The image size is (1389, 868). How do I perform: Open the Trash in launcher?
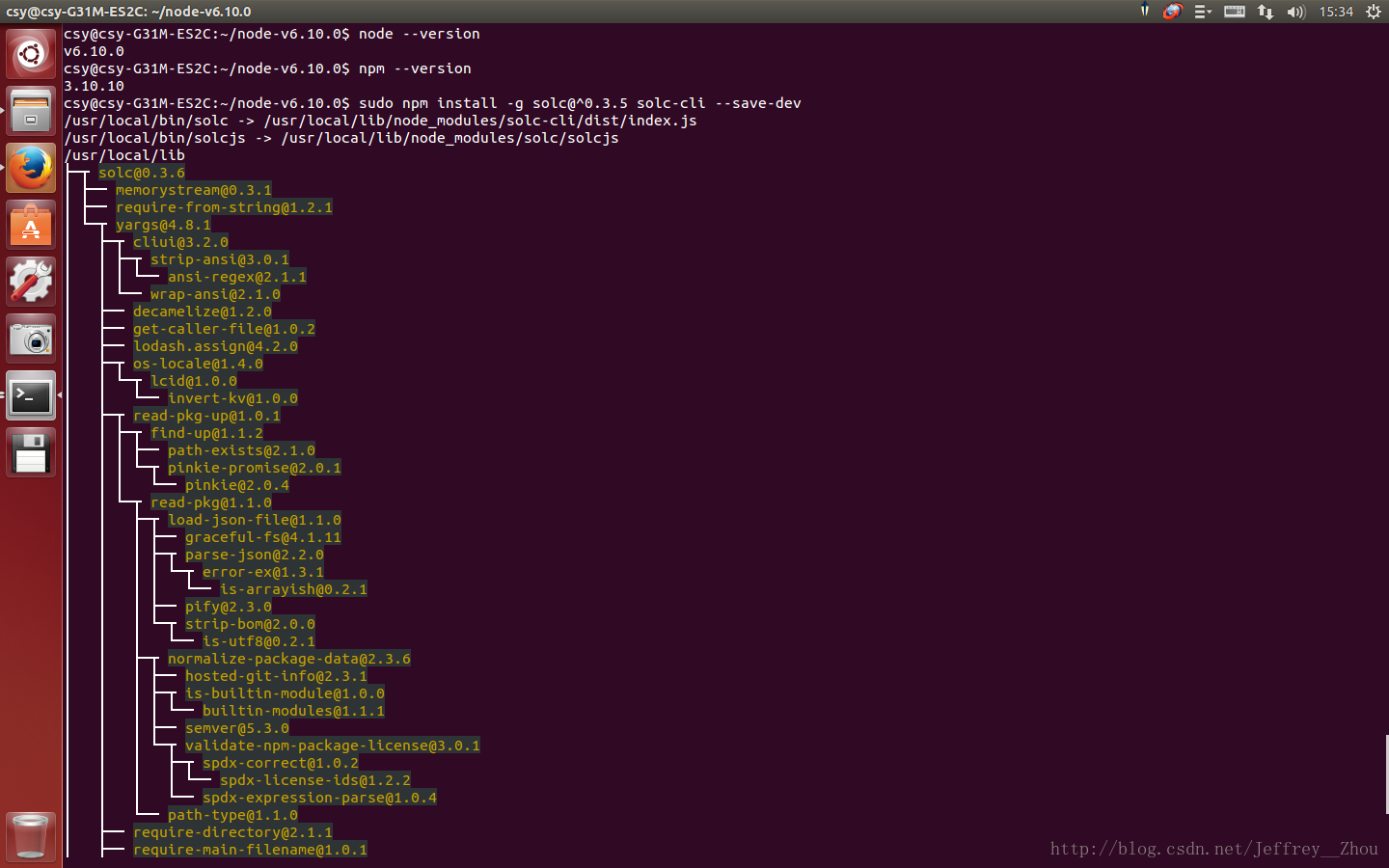tap(31, 835)
